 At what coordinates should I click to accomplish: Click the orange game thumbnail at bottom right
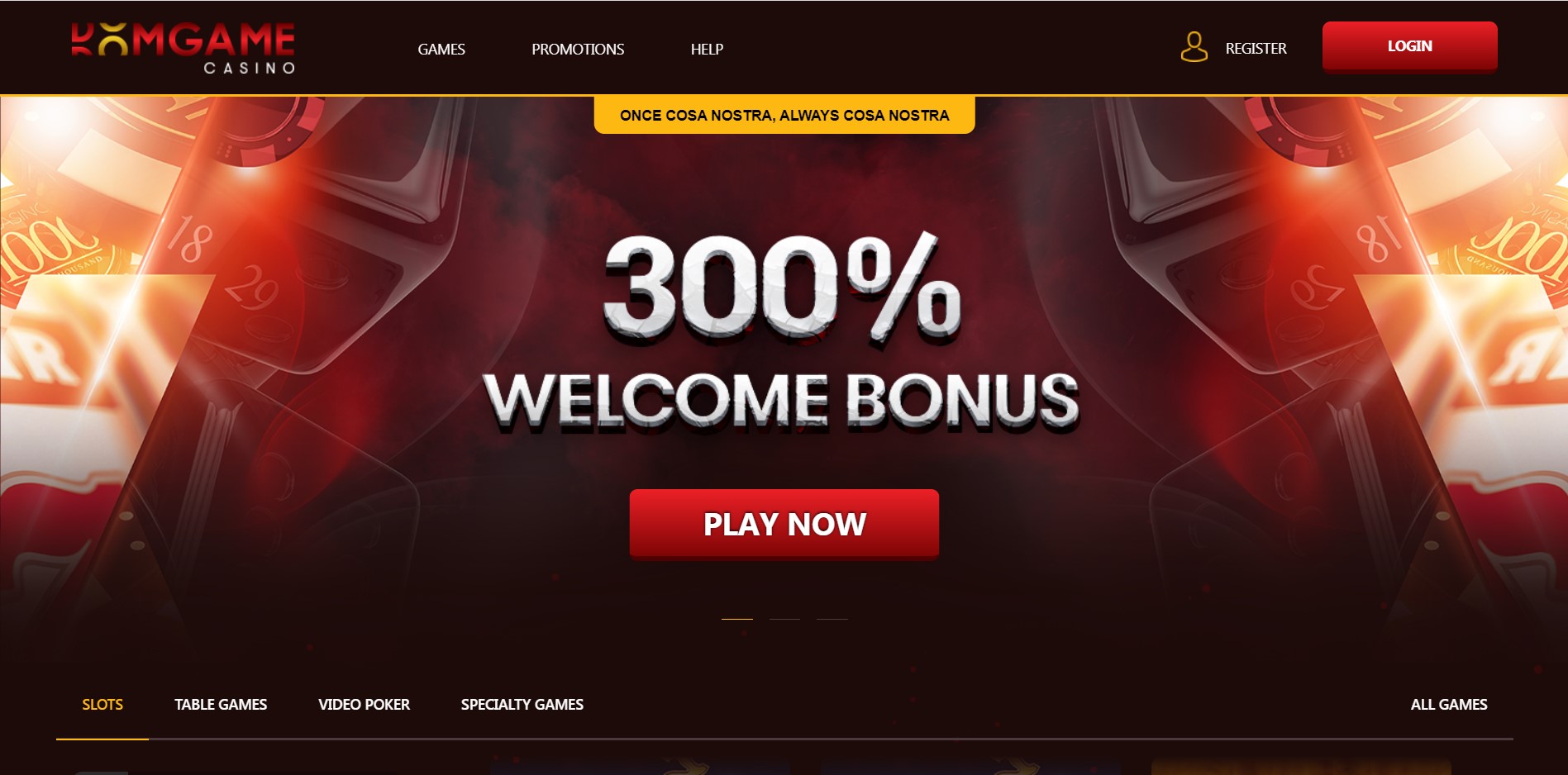[1301, 767]
